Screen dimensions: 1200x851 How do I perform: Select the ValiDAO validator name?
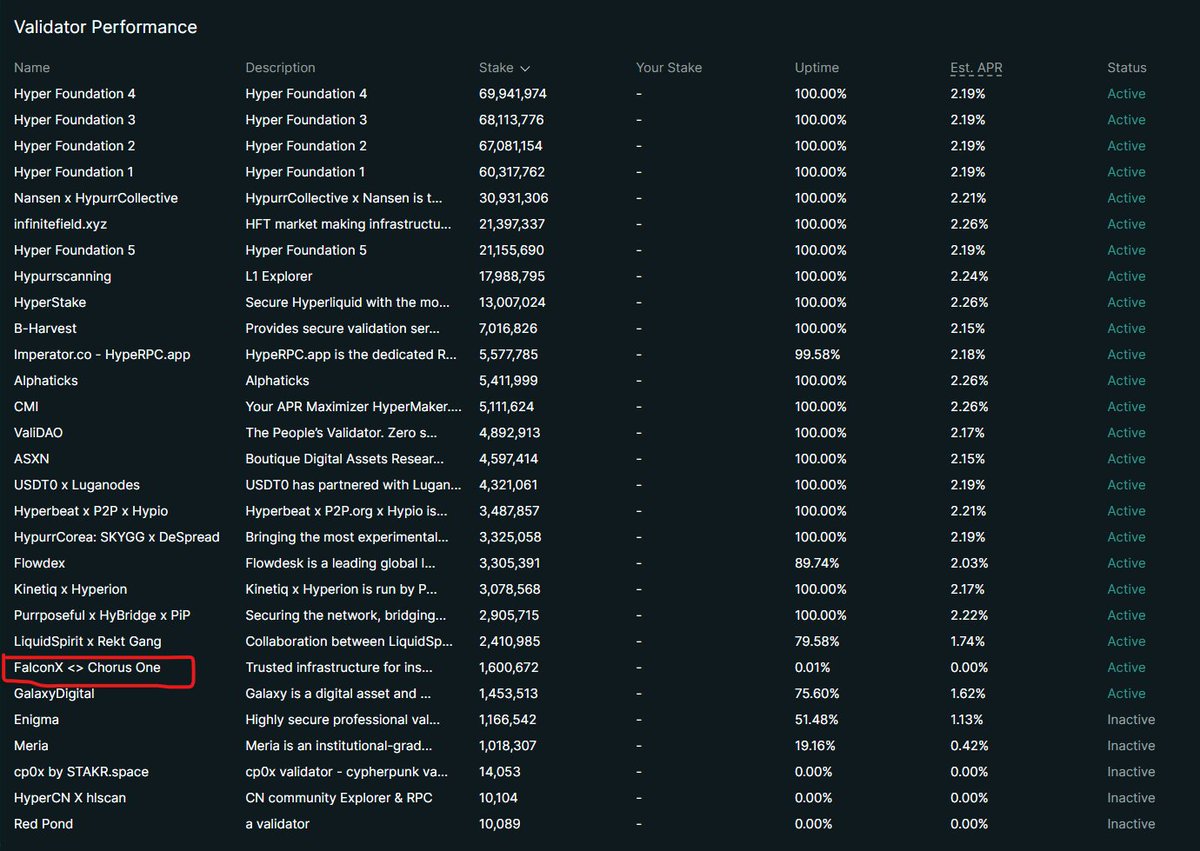(x=39, y=432)
